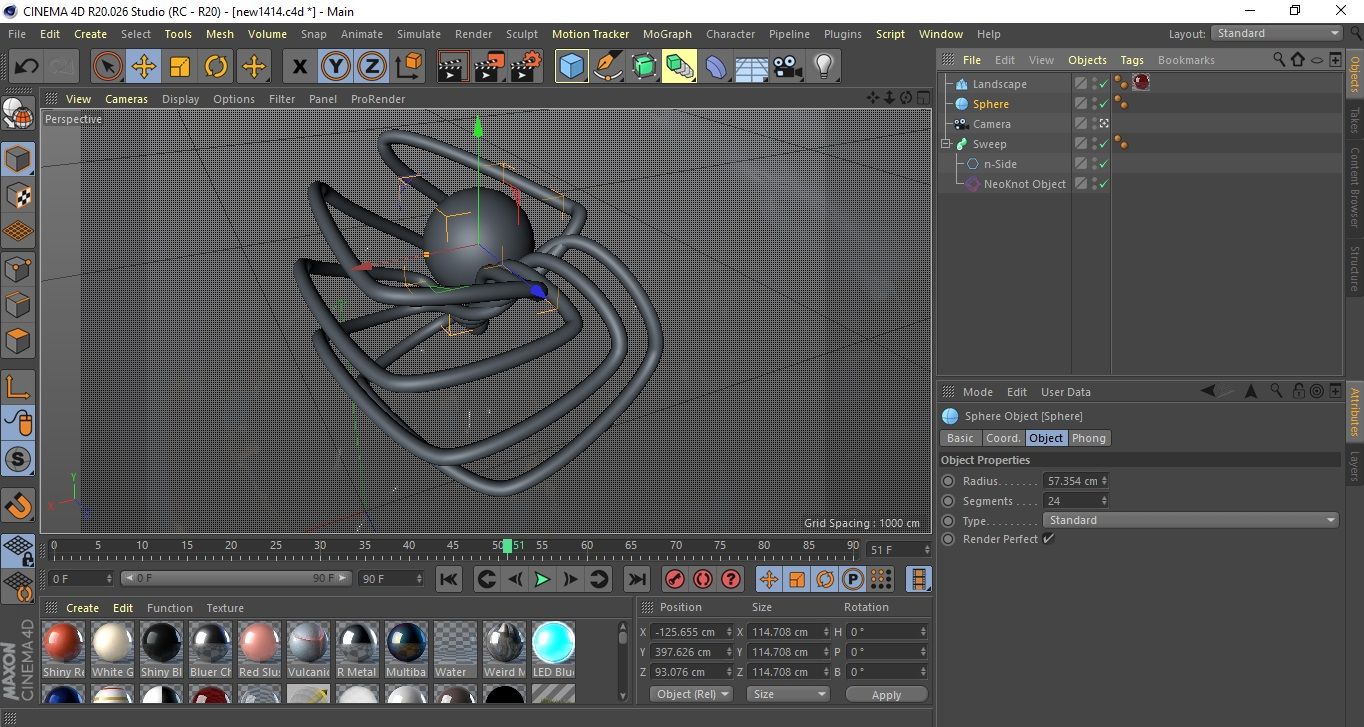Open the Camera object icon in toolbar
This screenshot has width=1364, height=727.
787,67
